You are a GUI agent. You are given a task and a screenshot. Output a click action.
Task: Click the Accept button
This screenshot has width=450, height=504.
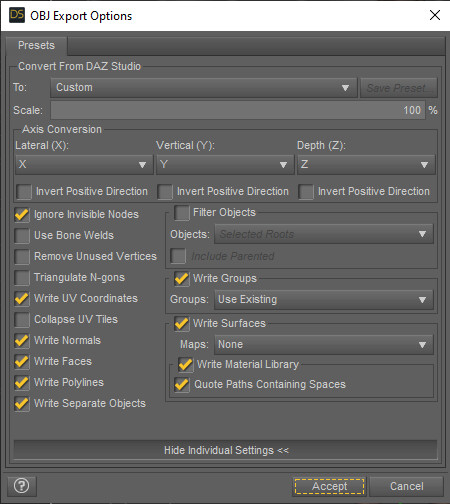tap(329, 486)
